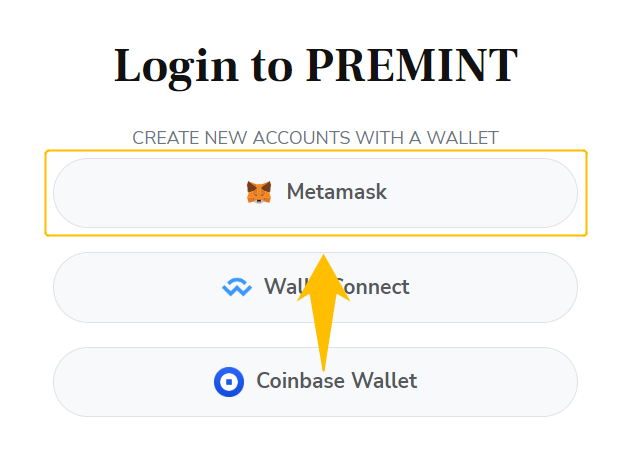Viewport: 640px width, 450px height.
Task: Click the word "PREMINT" in the title
Action: [412, 65]
